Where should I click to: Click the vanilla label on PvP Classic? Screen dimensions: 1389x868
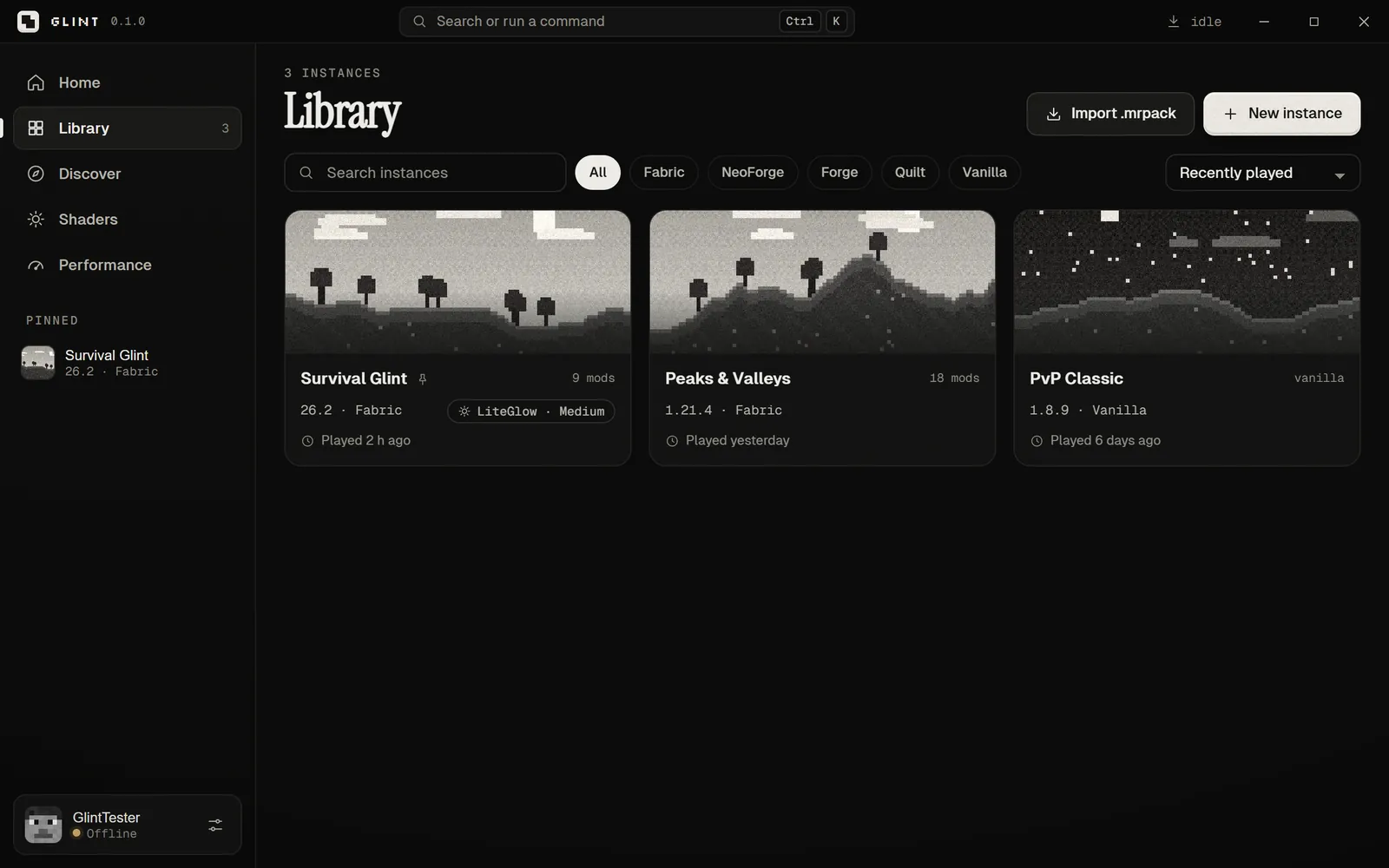[1319, 378]
